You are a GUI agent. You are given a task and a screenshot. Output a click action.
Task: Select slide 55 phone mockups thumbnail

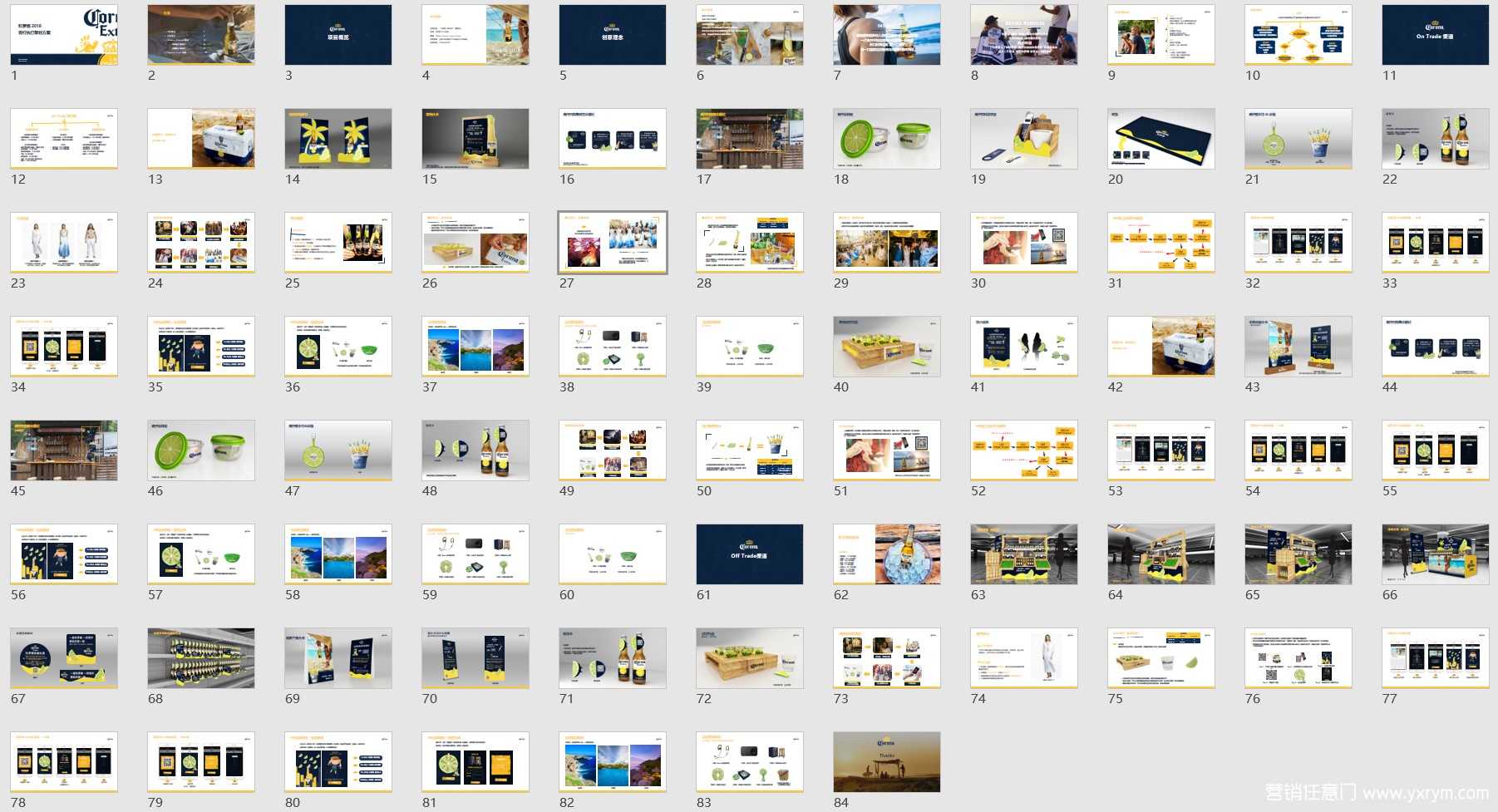1436,450
